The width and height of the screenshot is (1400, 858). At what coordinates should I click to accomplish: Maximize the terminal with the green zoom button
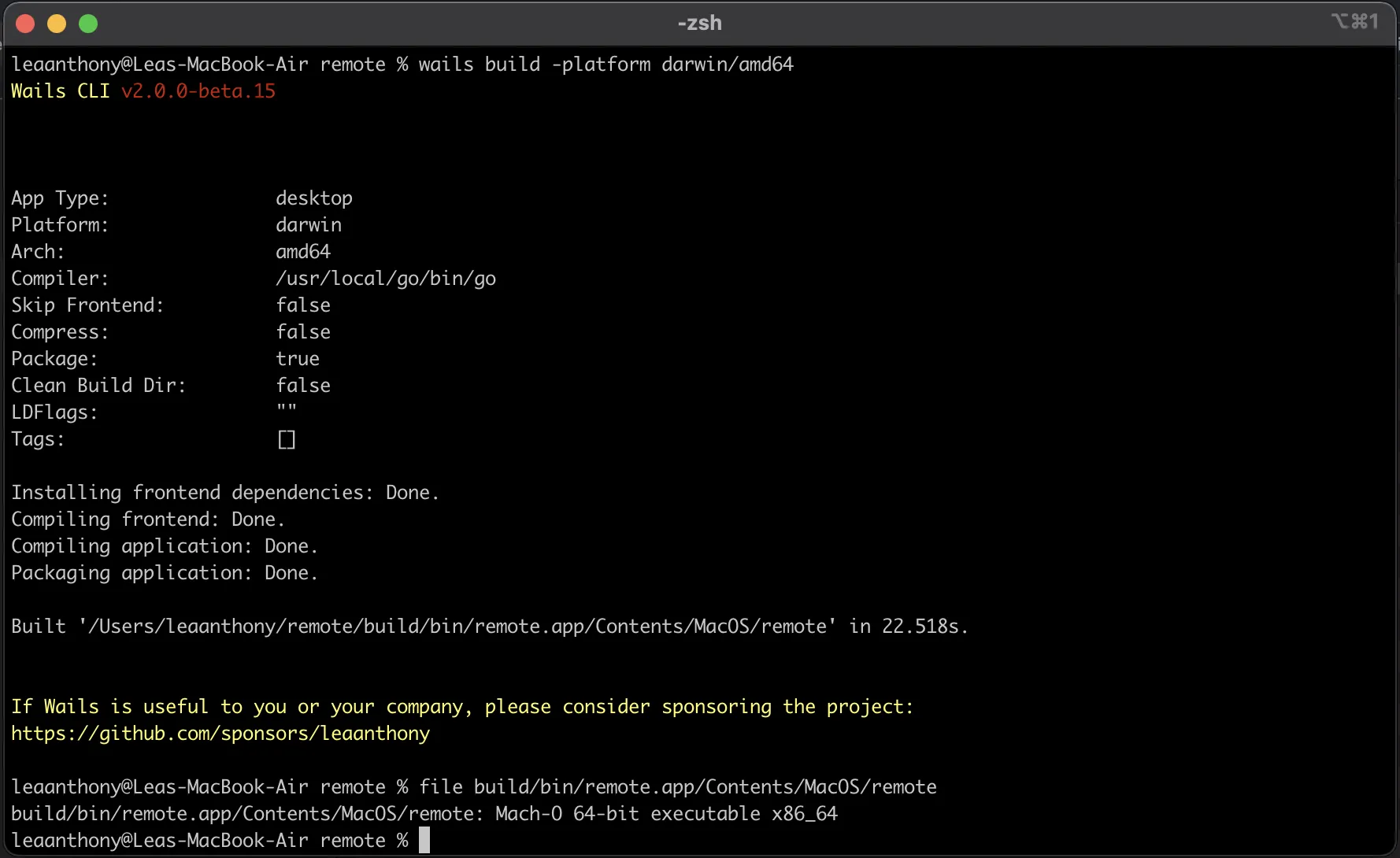87,23
